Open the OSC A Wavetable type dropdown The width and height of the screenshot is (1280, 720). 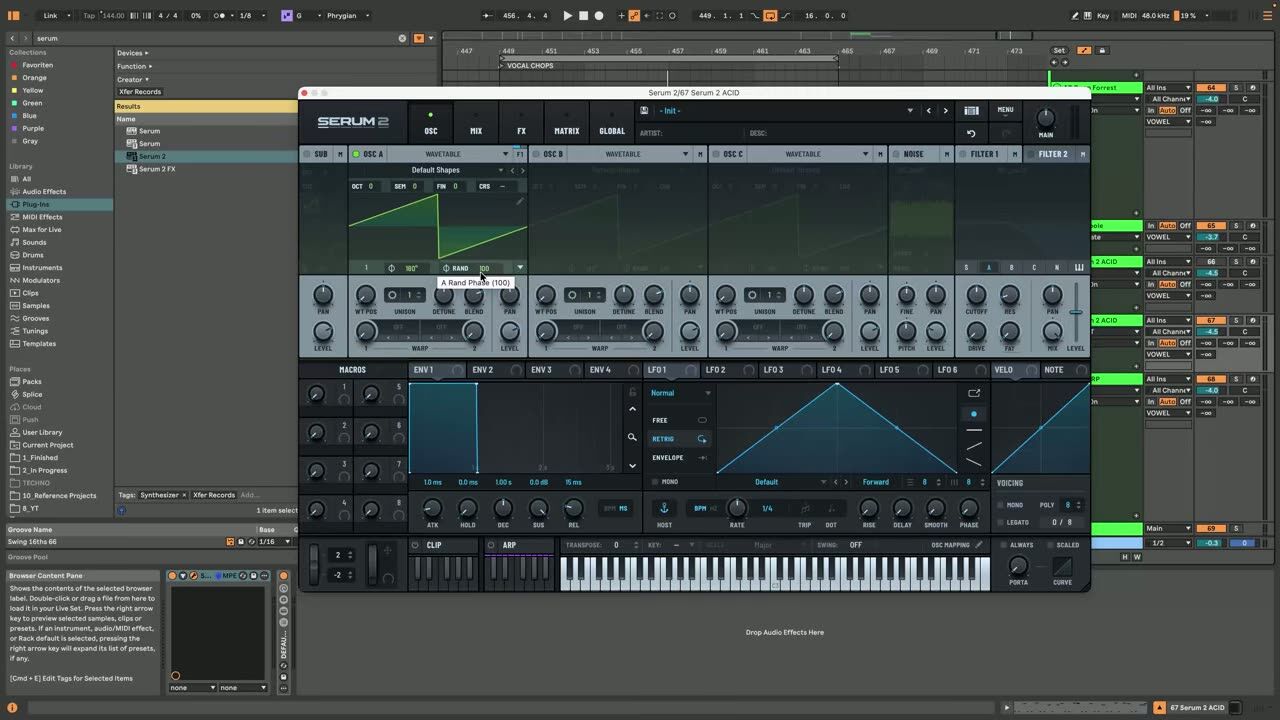pos(505,154)
